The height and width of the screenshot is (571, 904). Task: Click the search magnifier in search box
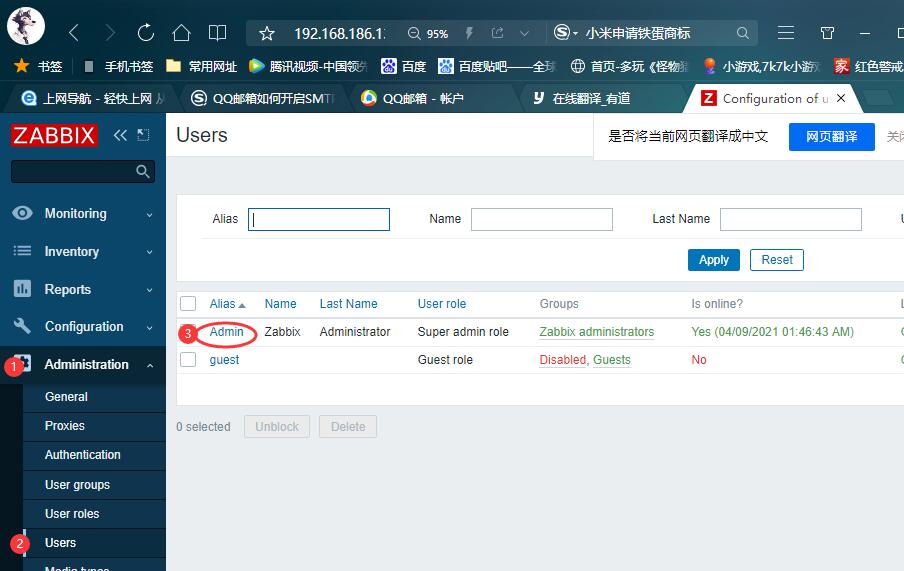pos(743,33)
